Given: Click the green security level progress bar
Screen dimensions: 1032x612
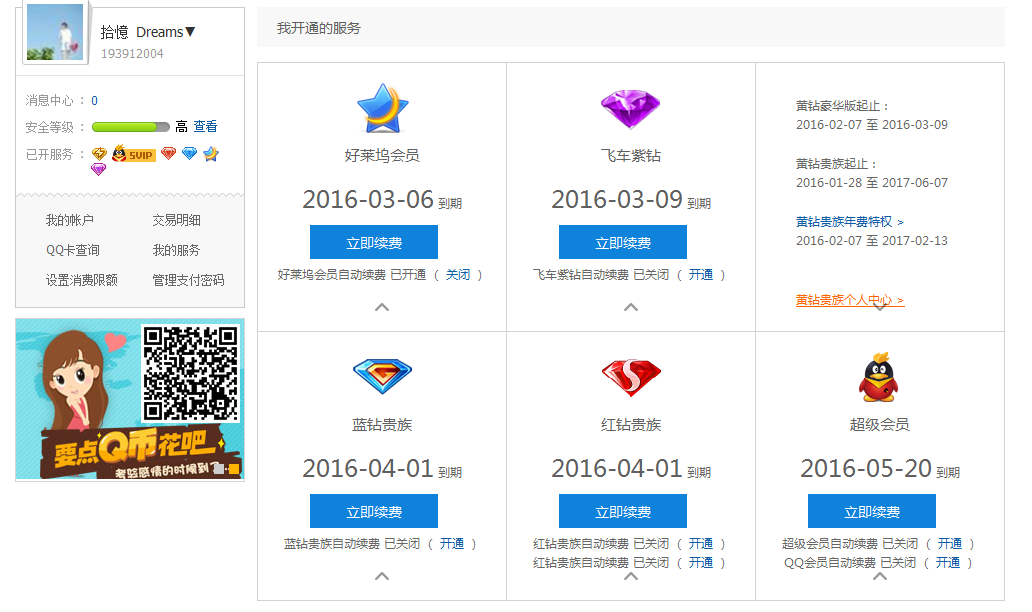Looking at the screenshot, I should pyautogui.click(x=130, y=127).
